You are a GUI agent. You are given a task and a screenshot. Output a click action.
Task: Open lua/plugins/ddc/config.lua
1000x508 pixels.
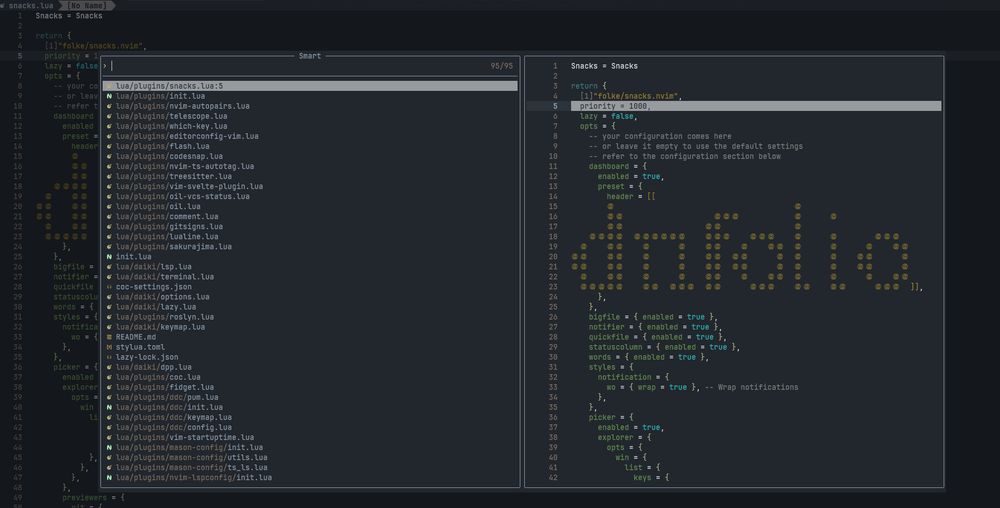coord(173,428)
